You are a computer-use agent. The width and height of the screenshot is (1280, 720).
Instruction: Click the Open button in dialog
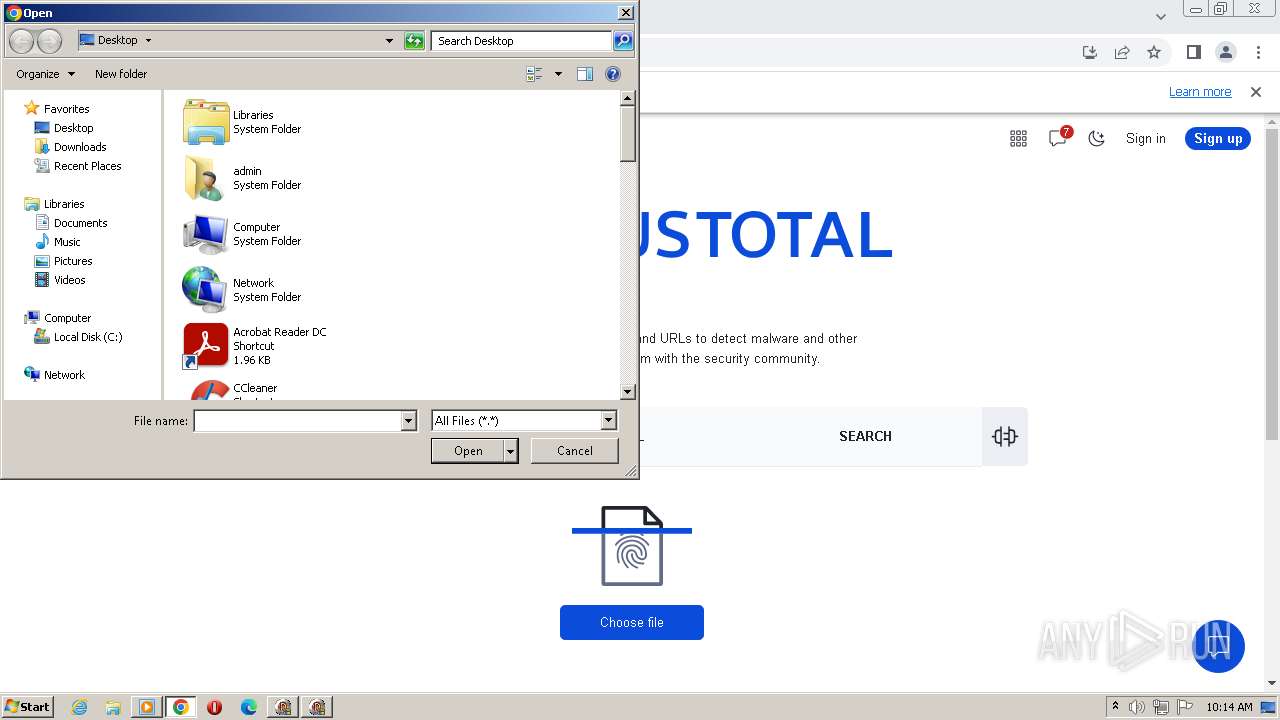point(468,451)
